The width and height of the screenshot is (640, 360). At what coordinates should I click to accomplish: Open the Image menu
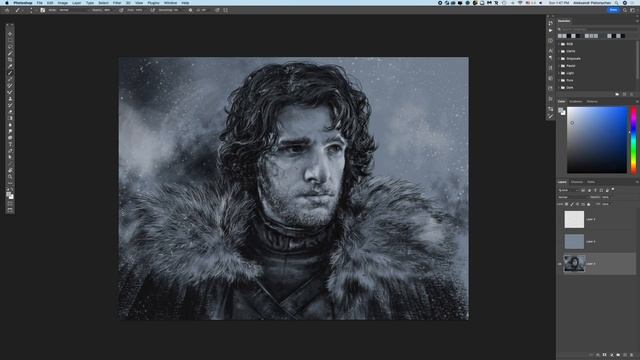click(62, 3)
